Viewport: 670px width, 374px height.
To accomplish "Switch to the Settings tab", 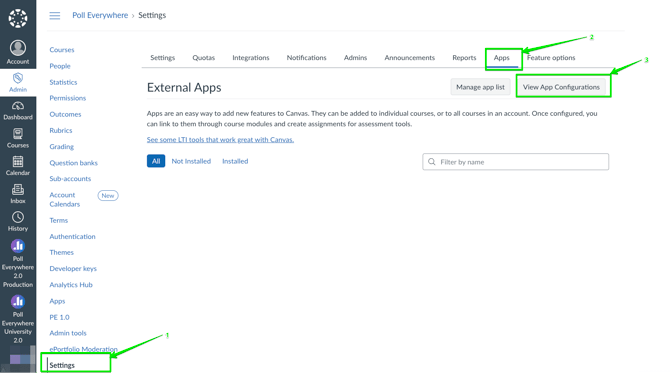I will tap(162, 58).
